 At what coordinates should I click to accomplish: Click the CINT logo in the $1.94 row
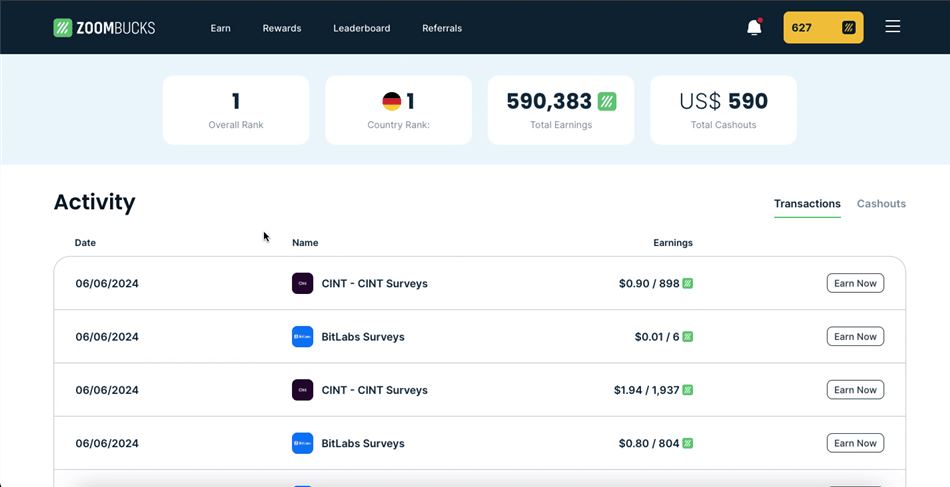[x=302, y=390]
